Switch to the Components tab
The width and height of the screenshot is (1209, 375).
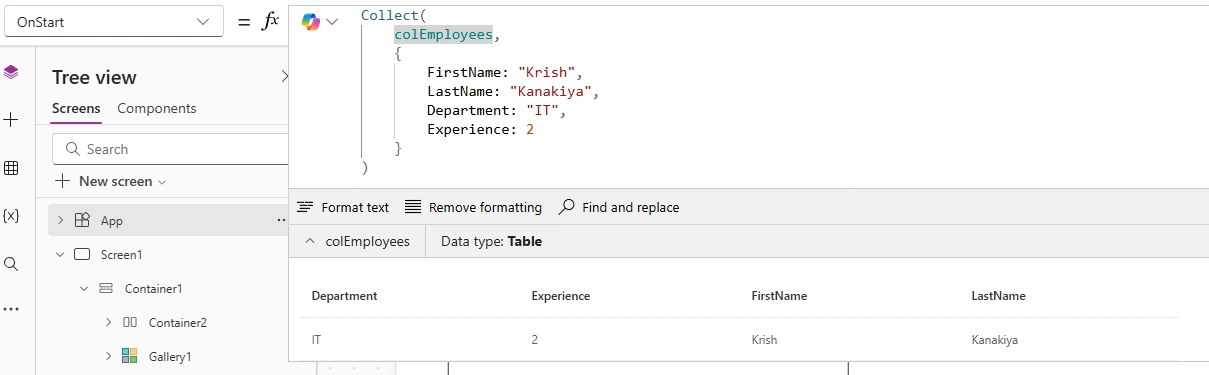157,108
